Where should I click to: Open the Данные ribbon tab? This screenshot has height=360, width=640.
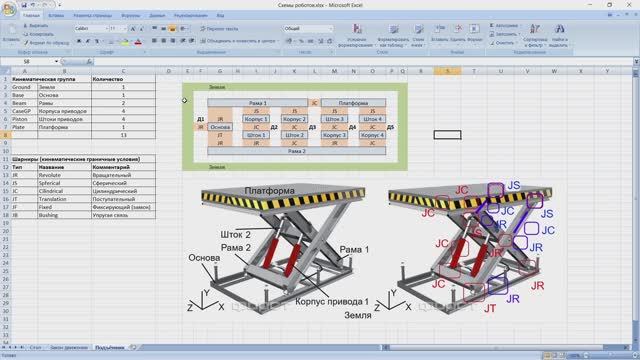click(157, 16)
